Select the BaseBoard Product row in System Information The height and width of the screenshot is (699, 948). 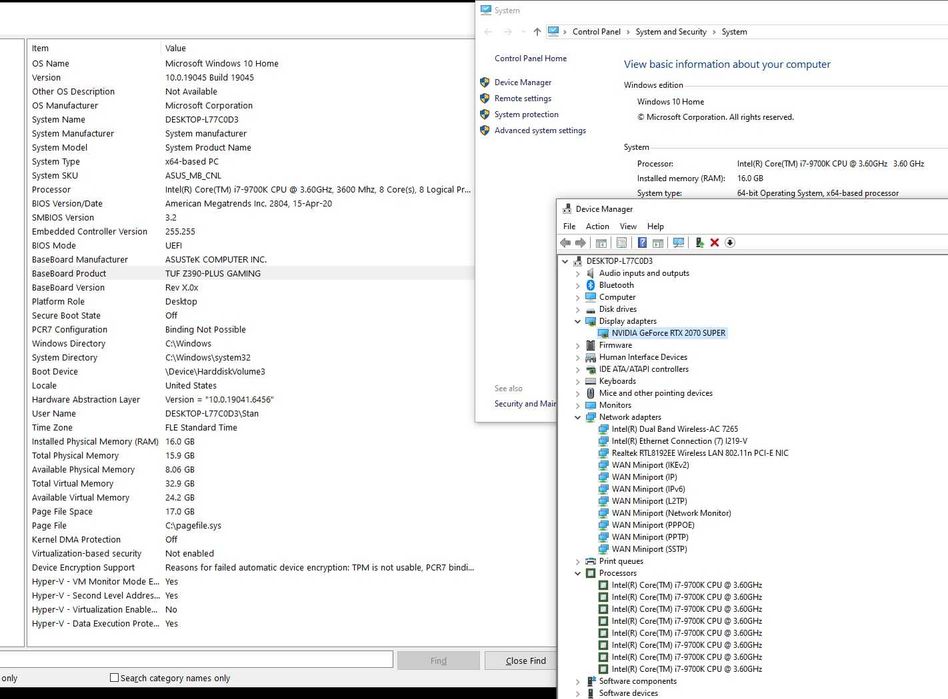point(251,273)
